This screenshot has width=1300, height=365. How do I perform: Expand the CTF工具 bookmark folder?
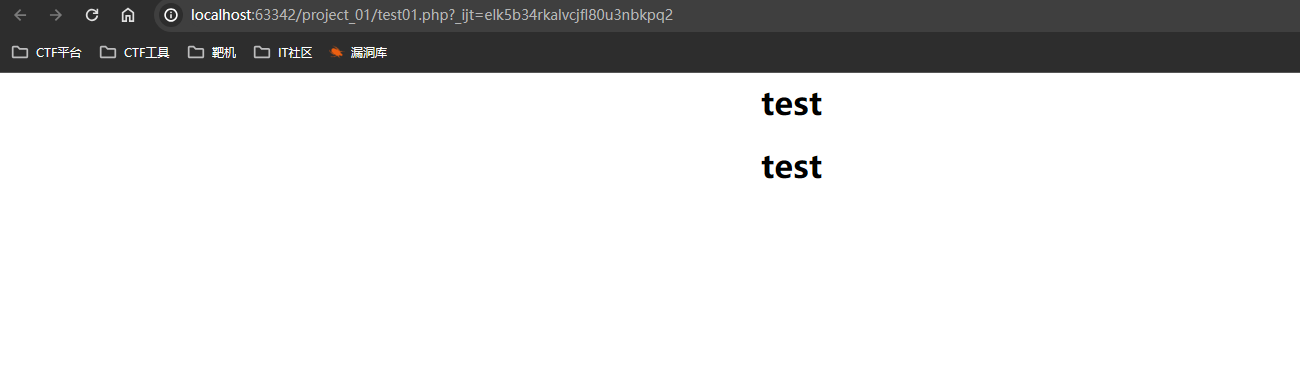tap(135, 52)
